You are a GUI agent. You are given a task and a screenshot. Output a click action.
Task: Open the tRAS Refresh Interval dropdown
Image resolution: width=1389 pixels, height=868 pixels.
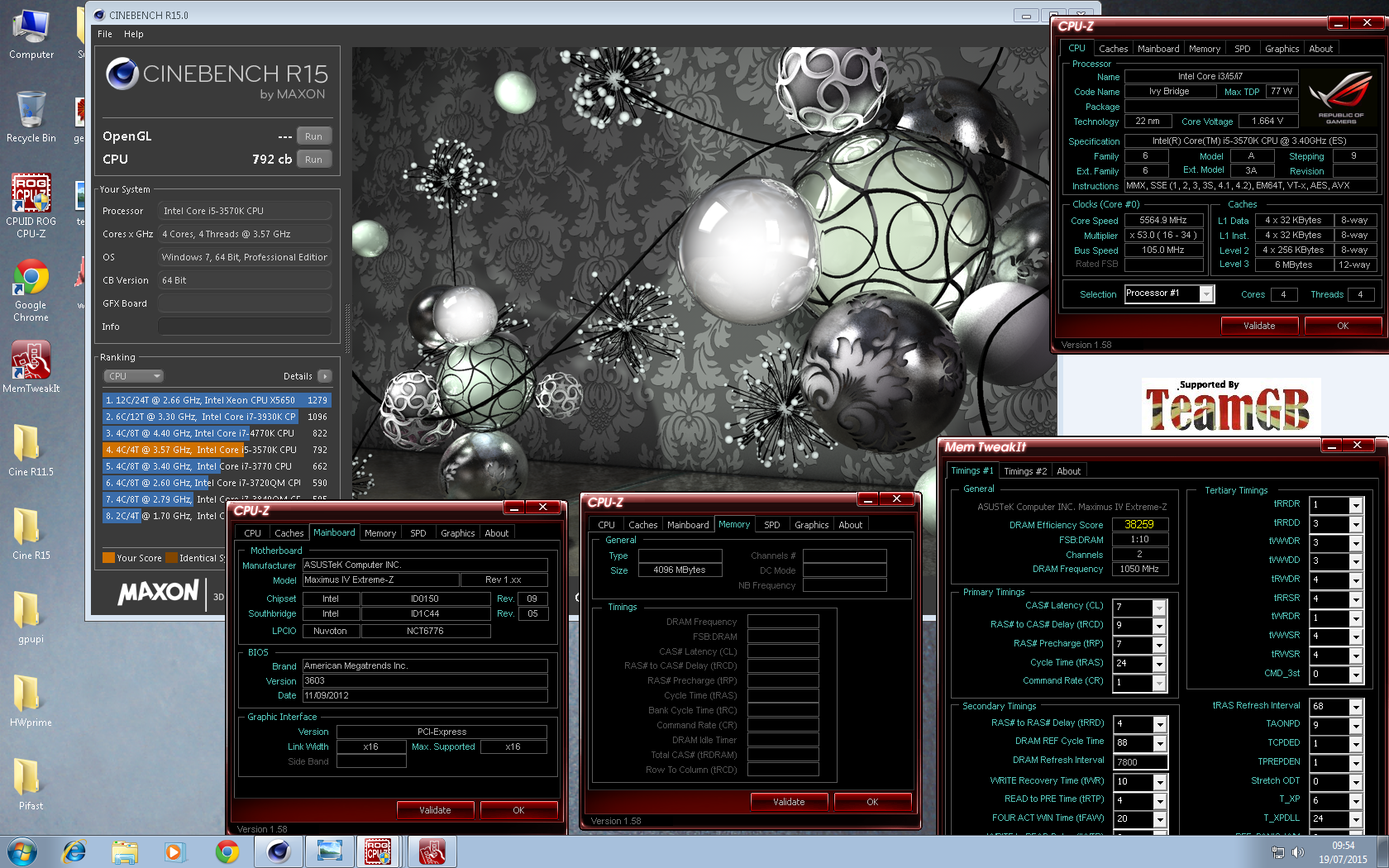1356,707
